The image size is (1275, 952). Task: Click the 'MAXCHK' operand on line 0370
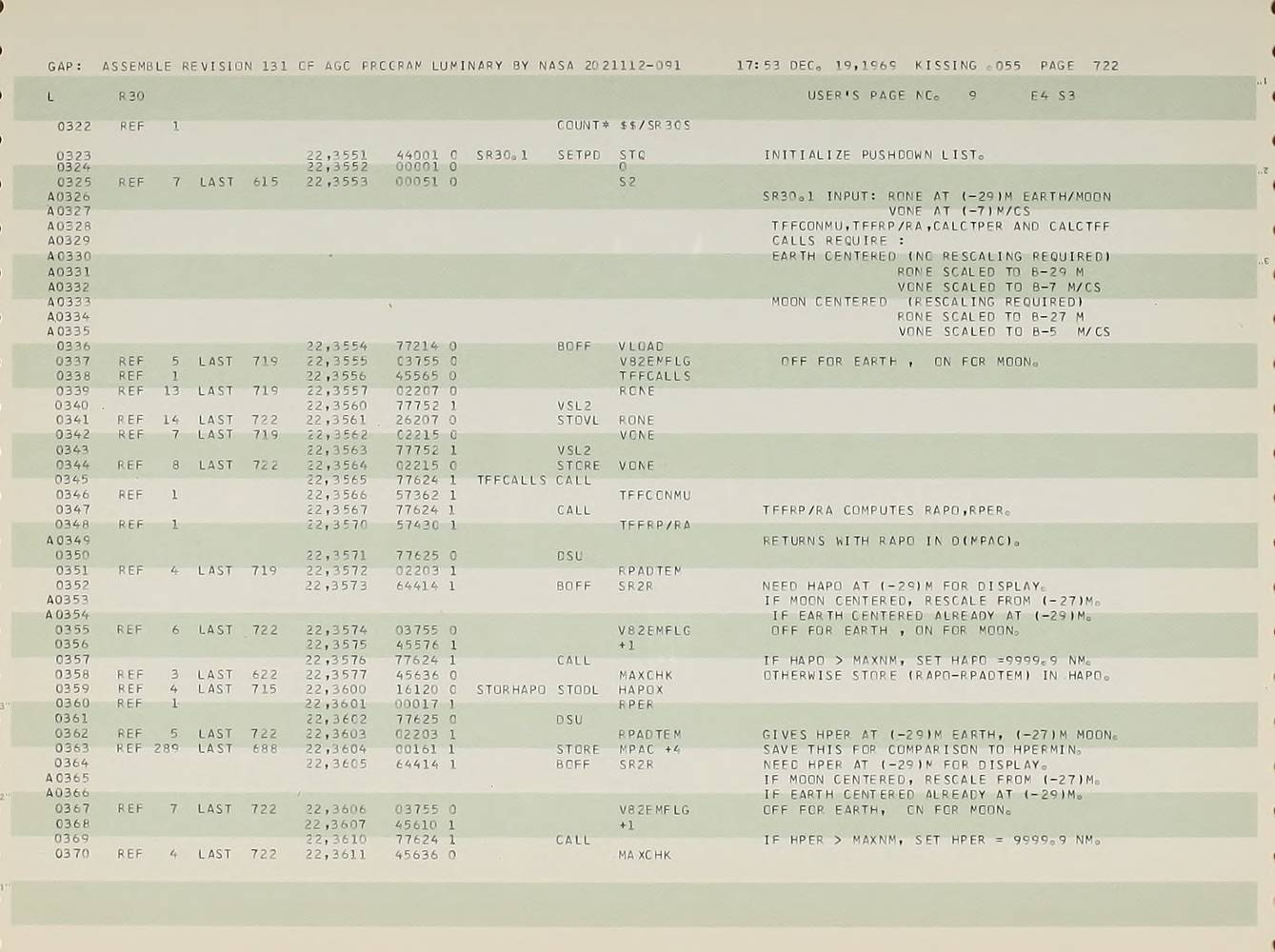(x=645, y=855)
